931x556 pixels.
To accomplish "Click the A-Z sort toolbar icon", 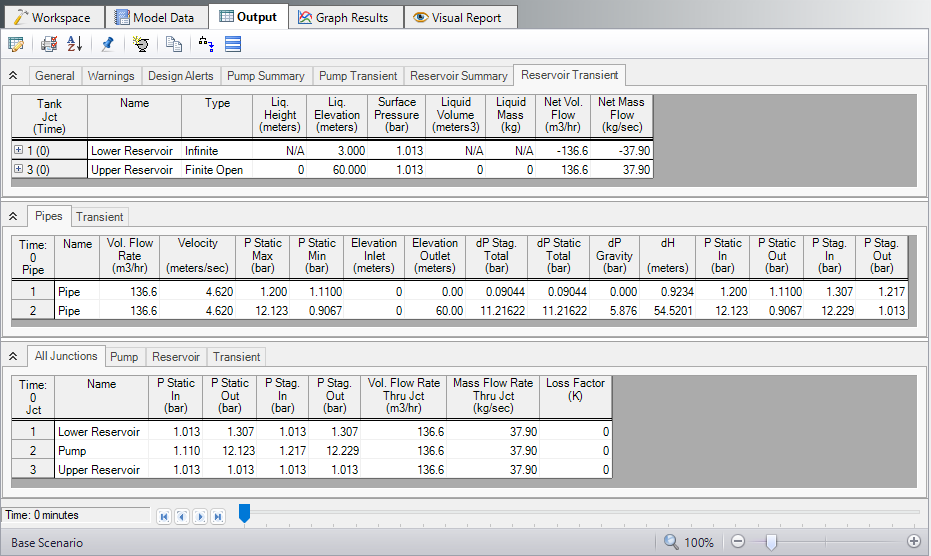I will click(x=75, y=44).
